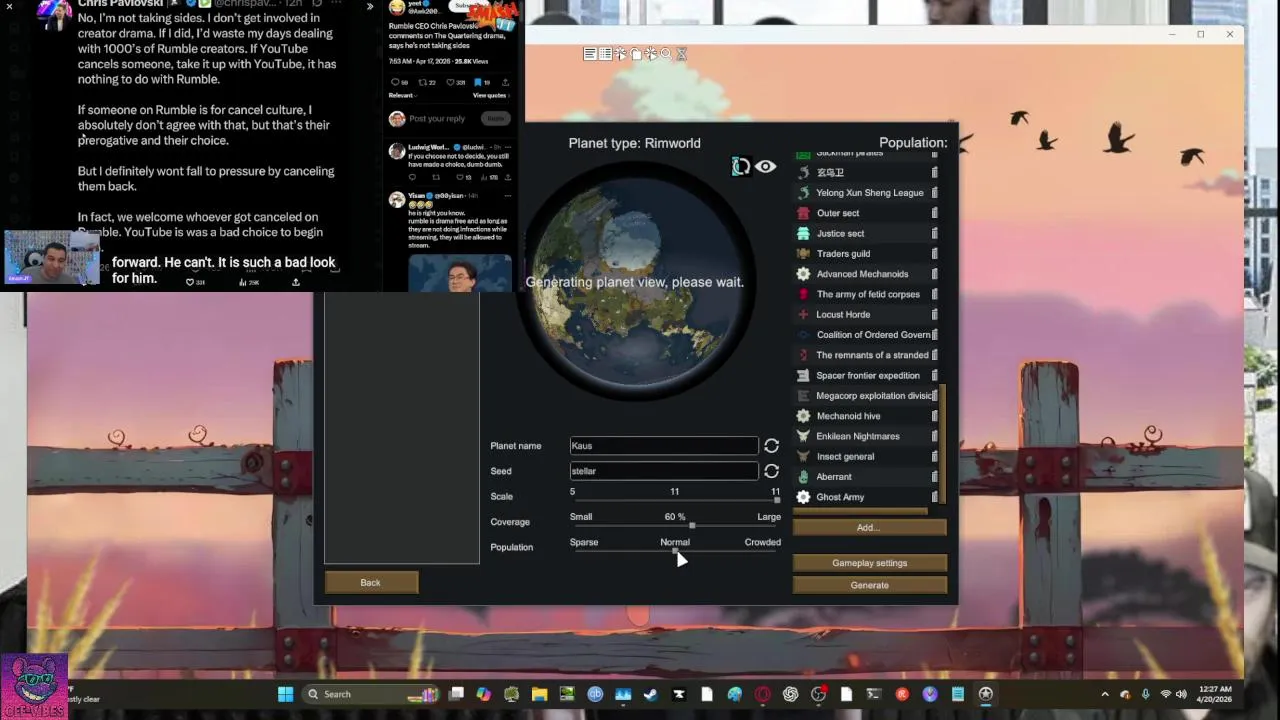Toggle the planet preview eye icon
Screen dimensions: 1280x720
click(x=765, y=167)
